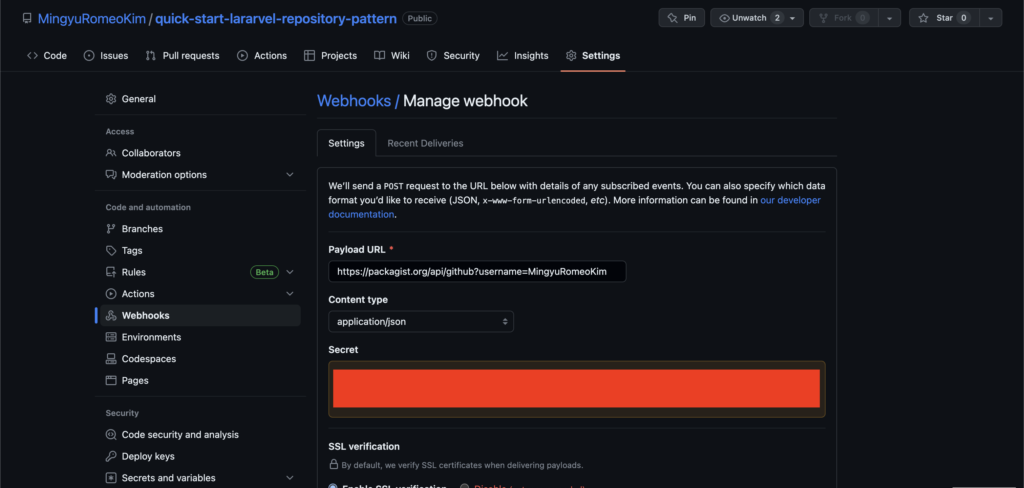The image size is (1024, 488).
Task: Click the Deploy keys key icon
Action: pos(111,456)
